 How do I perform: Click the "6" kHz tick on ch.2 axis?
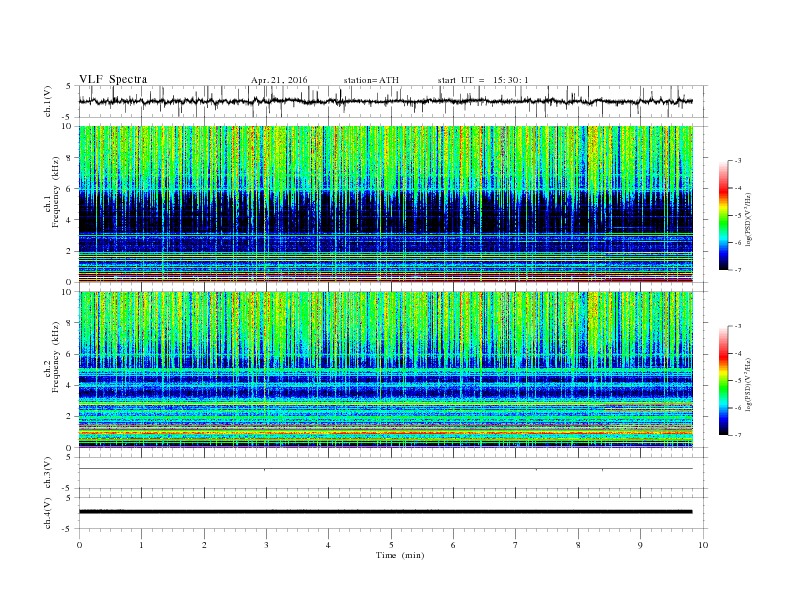point(70,354)
